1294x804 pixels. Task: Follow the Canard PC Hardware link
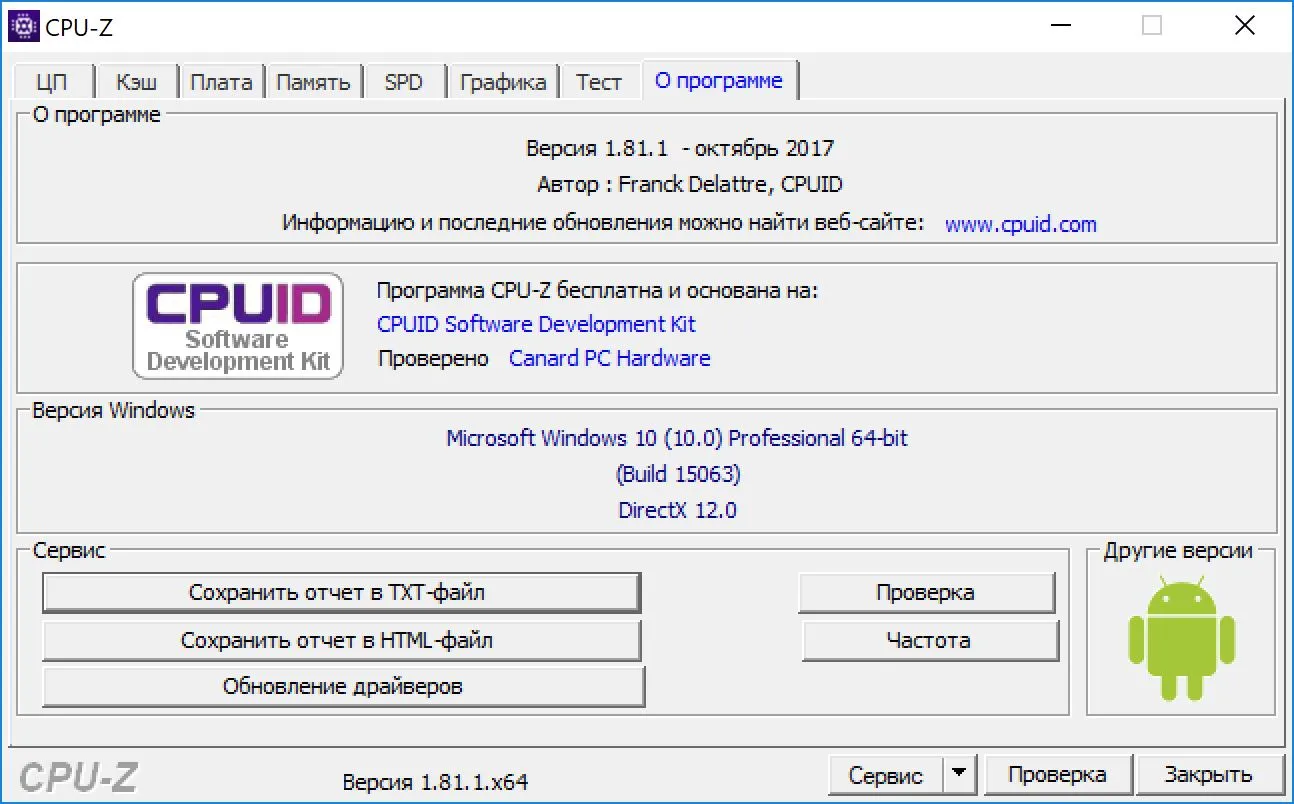(610, 358)
